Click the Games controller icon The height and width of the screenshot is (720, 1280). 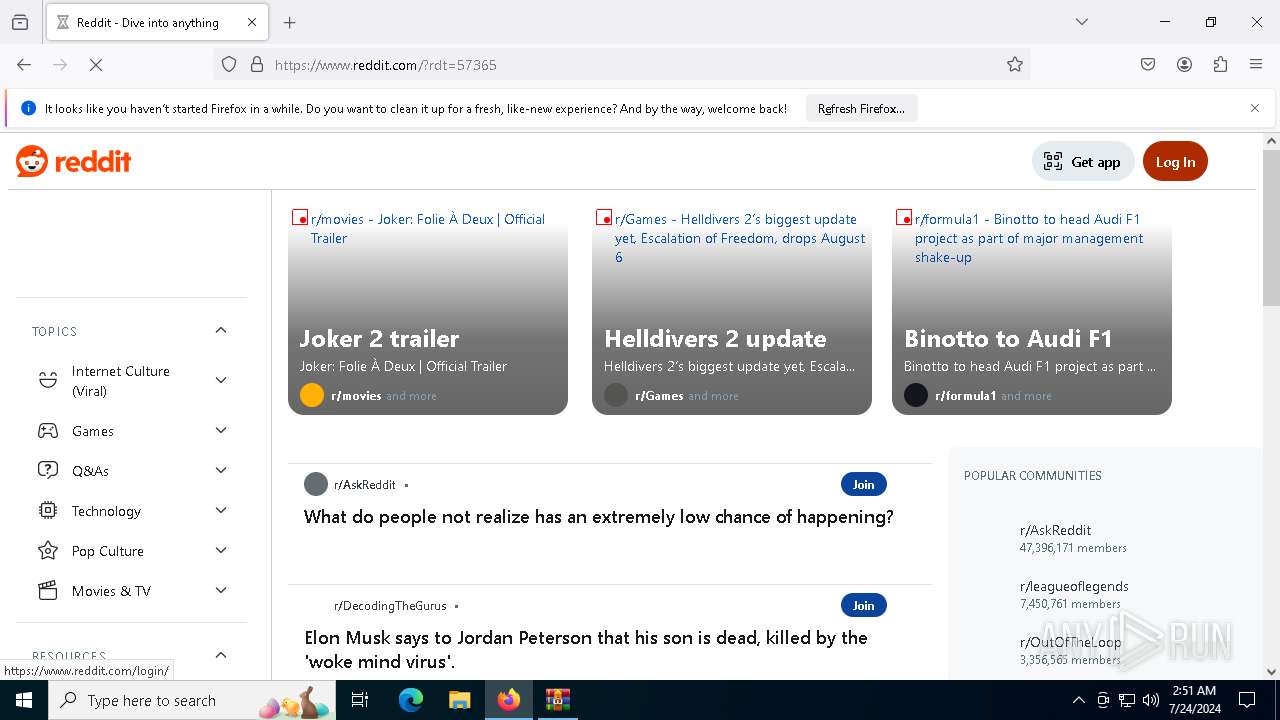(x=47, y=431)
